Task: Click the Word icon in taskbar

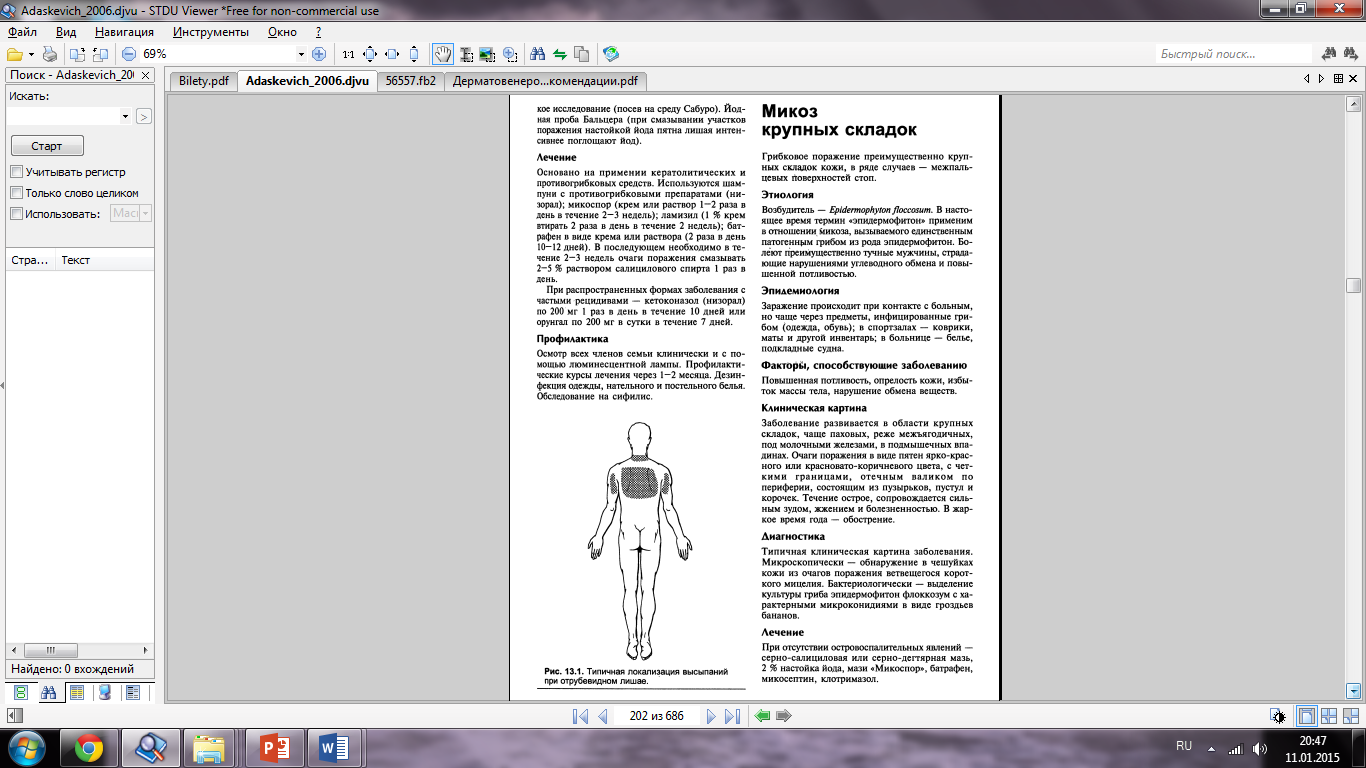Action: point(333,748)
